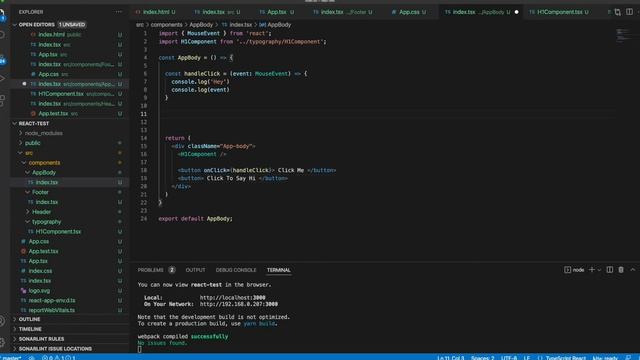This screenshot has width=640, height=360.
Task: Maximize panel with the up chevron
Action: (x=633, y=270)
